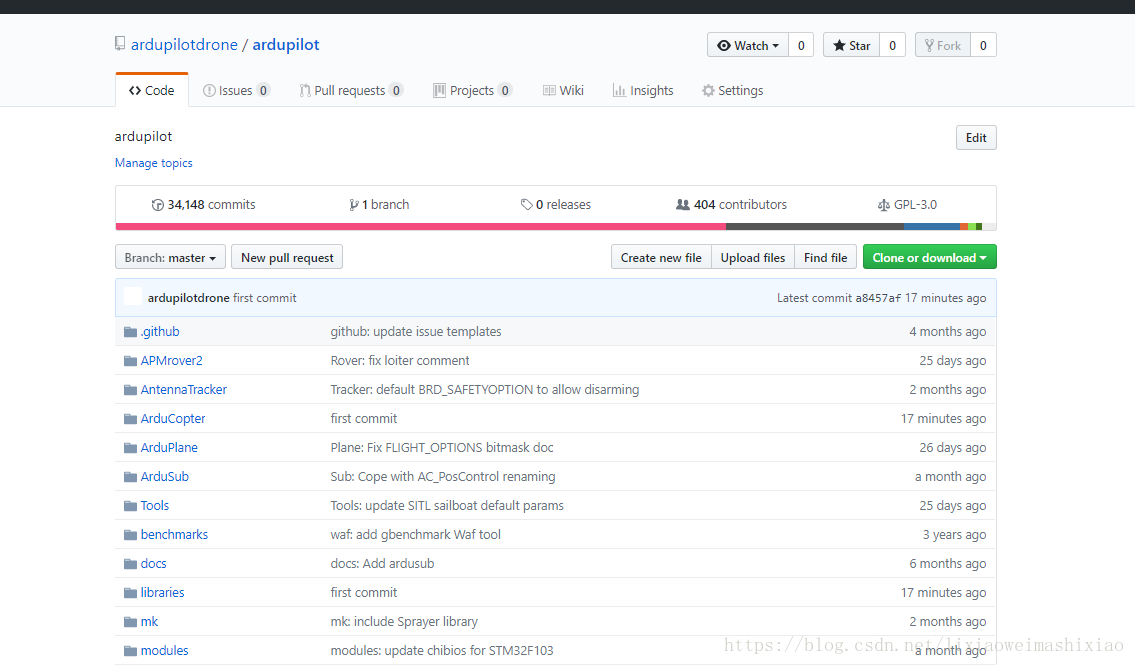
Task: Open commit 'mk: include Sprayer library'
Action: click(x=404, y=621)
